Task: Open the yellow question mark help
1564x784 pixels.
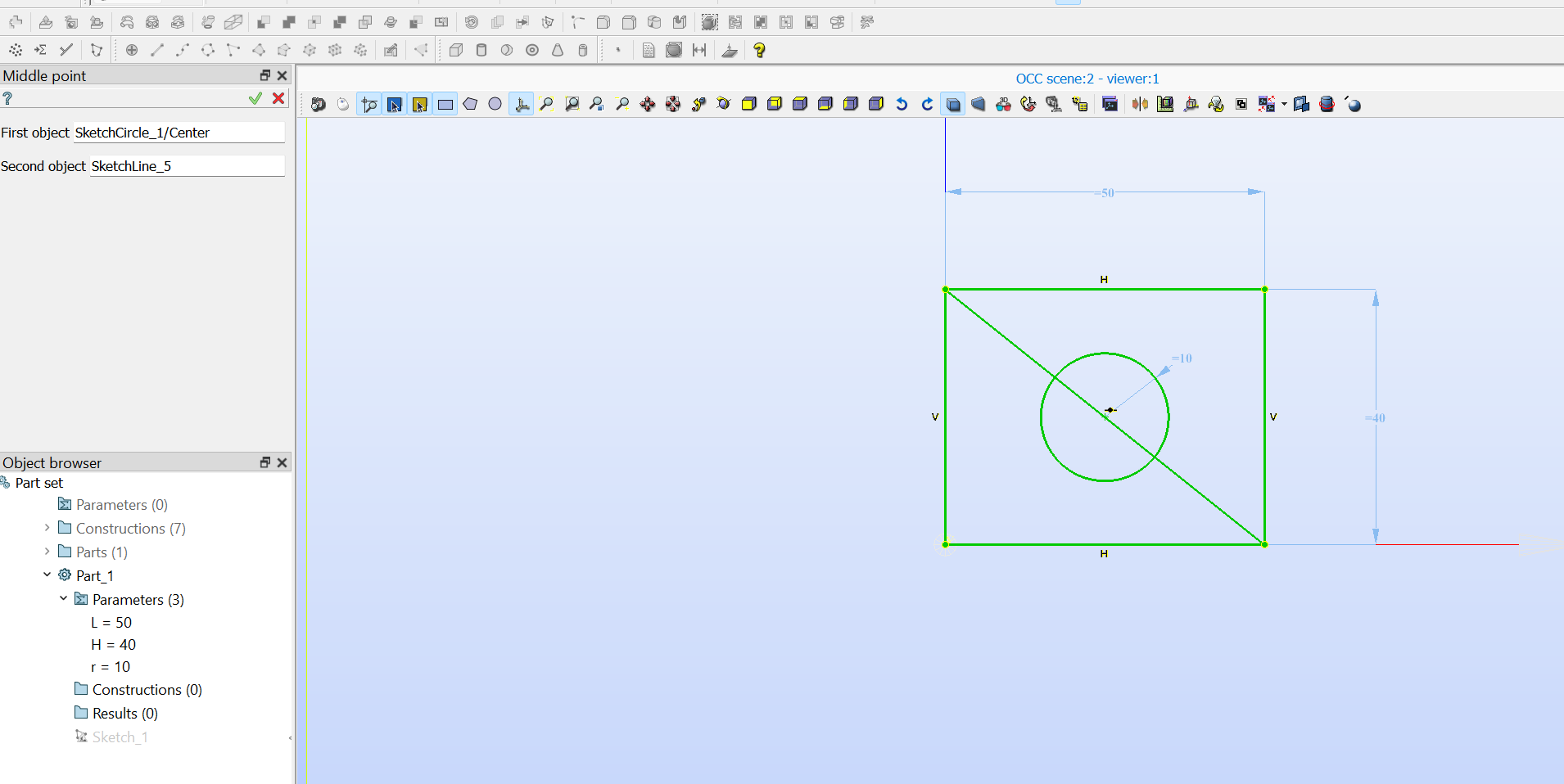Action: click(x=759, y=50)
